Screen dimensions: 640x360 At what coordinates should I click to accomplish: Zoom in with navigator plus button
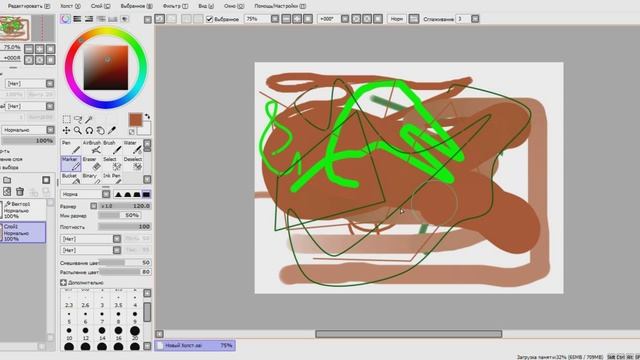pos(40,49)
